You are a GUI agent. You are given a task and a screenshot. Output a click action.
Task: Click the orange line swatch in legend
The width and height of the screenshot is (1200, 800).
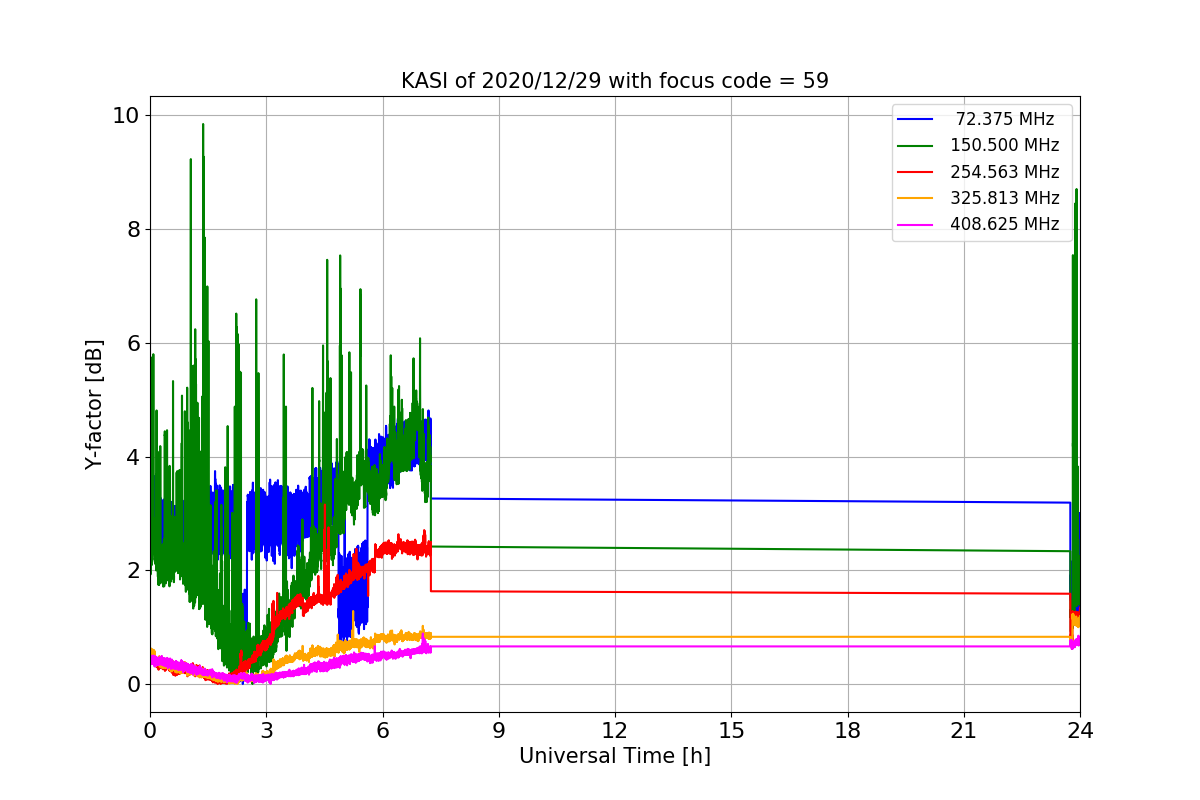point(915,198)
